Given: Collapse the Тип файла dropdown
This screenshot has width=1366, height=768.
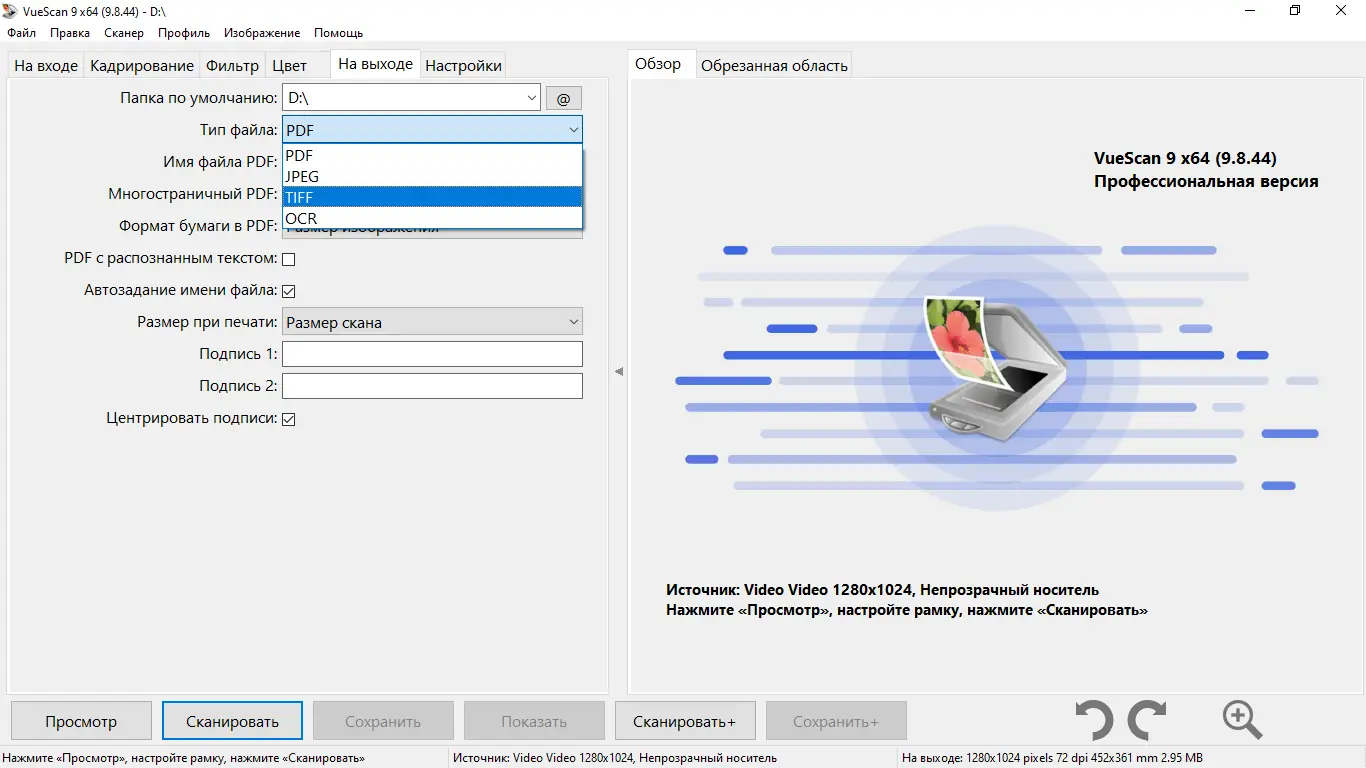Looking at the screenshot, I should tap(573, 130).
